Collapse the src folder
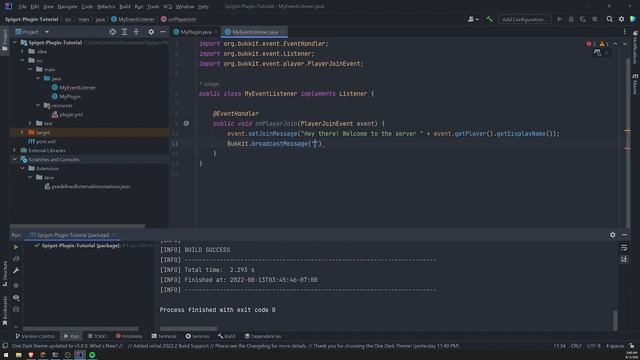 pyautogui.click(x=22, y=60)
